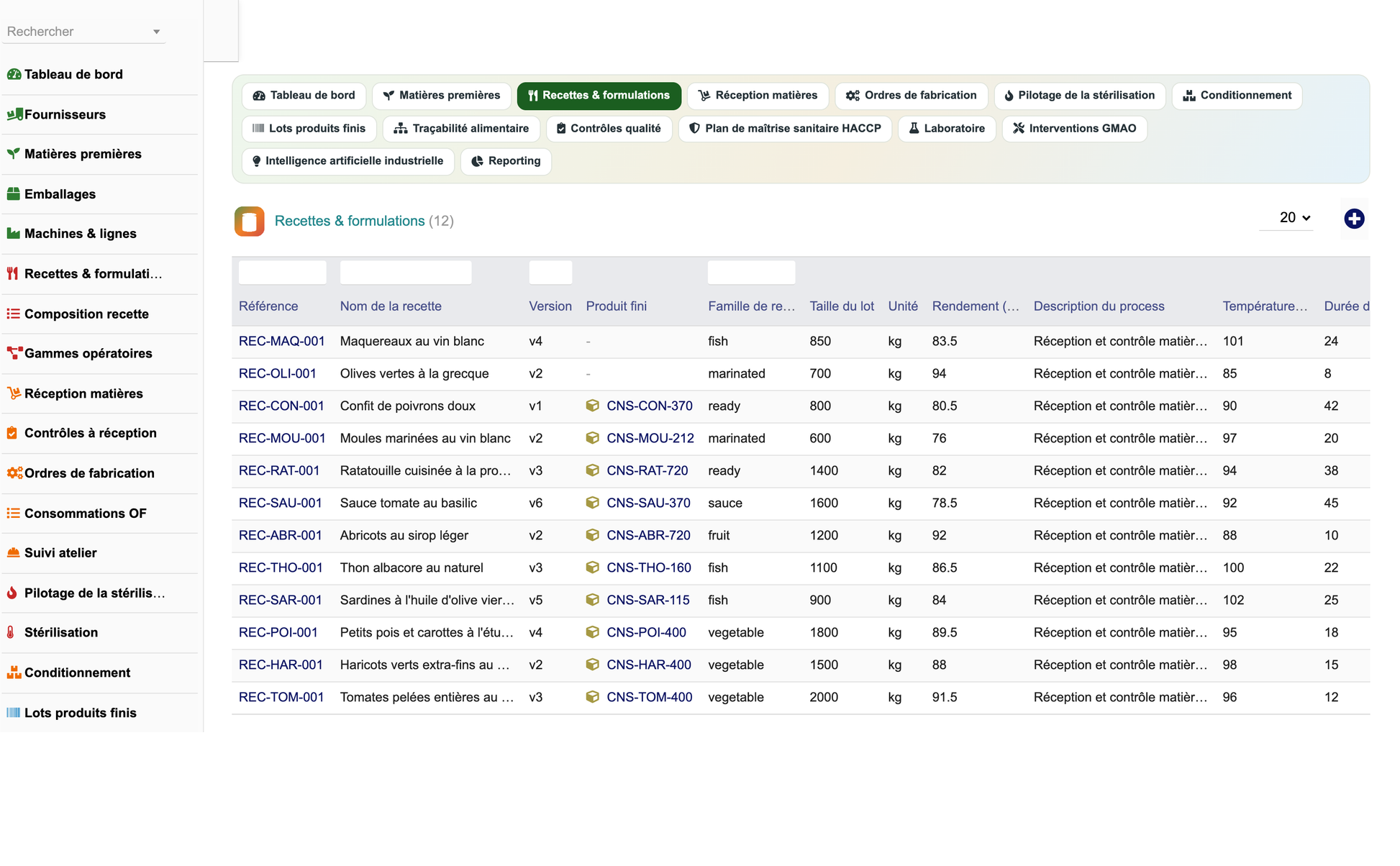
Task: Click the product cube icon beside CNS-MOU-212
Action: point(593,438)
